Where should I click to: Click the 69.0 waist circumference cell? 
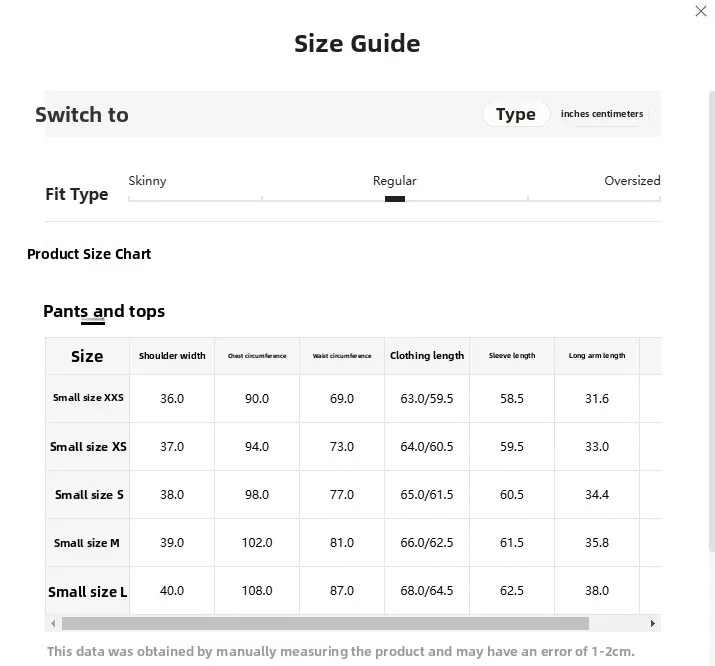click(x=342, y=399)
